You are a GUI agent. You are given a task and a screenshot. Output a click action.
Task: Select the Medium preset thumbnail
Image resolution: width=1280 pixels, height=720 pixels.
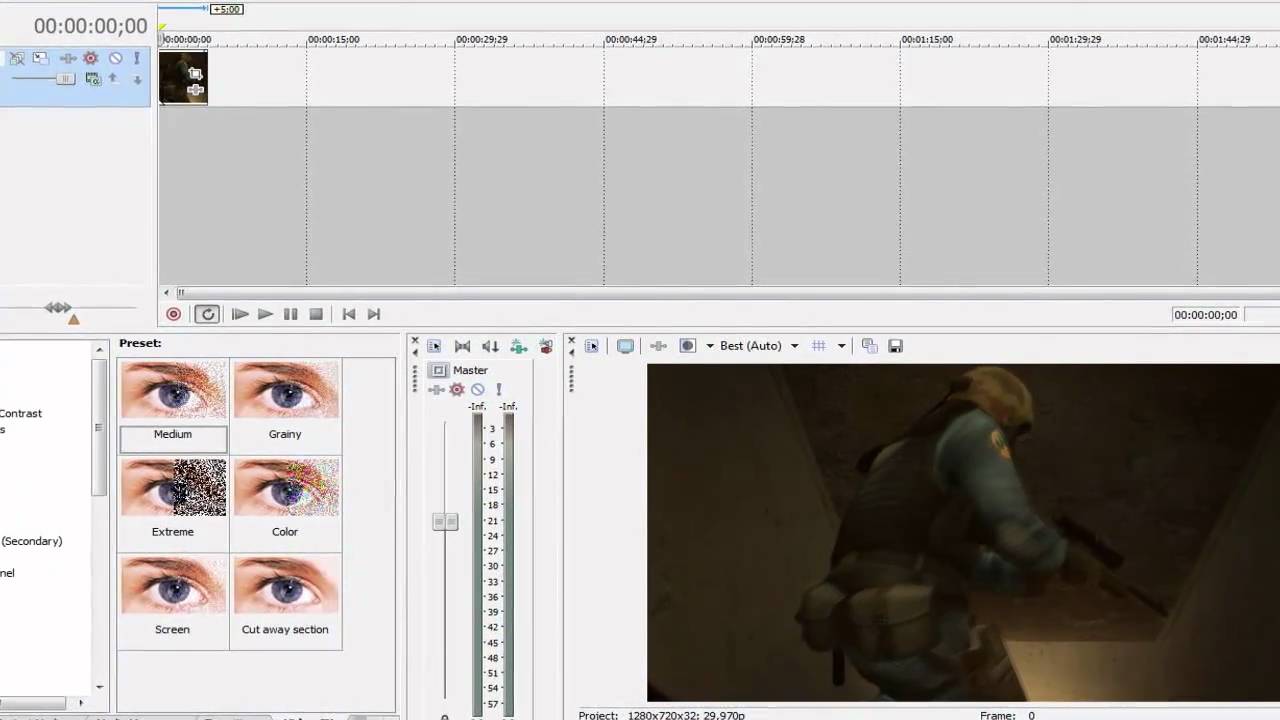(173, 390)
